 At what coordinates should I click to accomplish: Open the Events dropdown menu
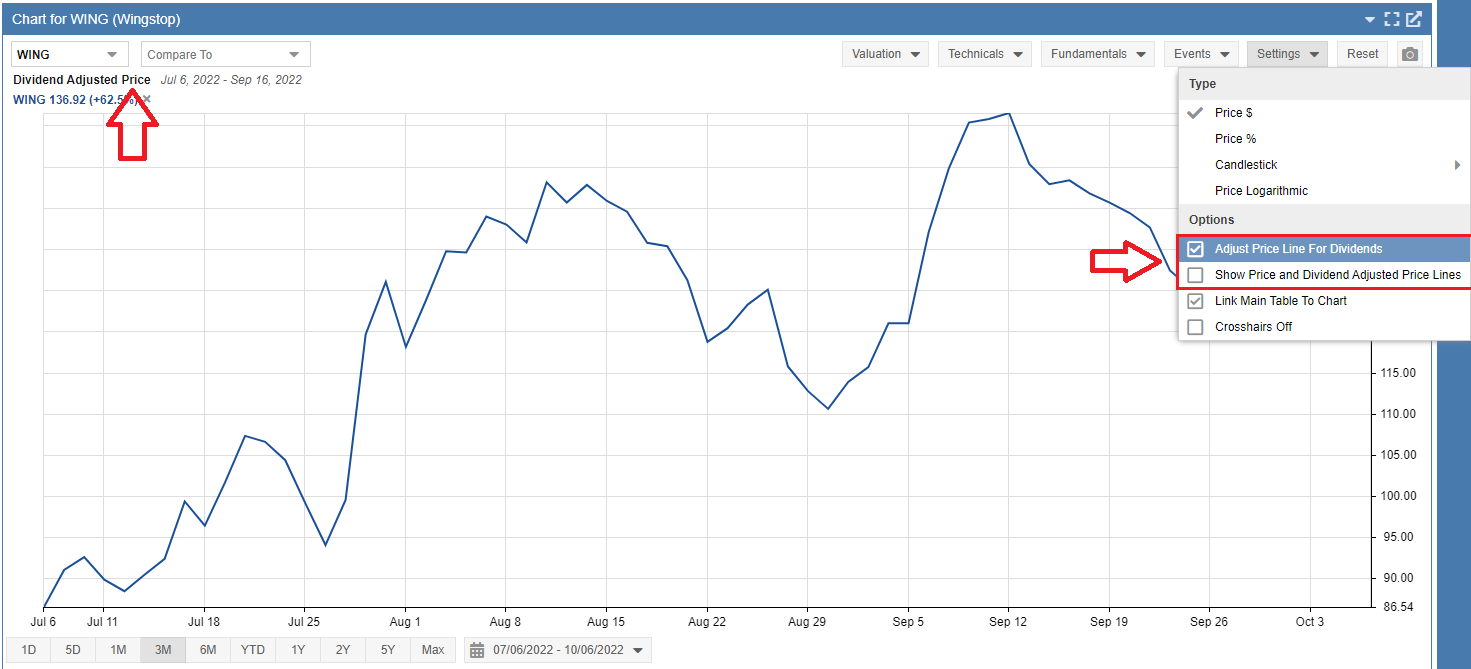1201,54
